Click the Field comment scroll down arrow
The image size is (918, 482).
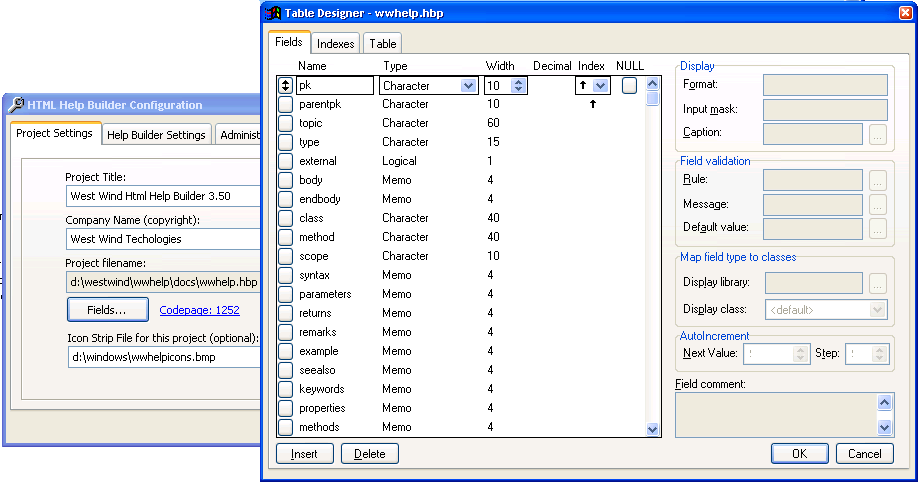point(885,428)
